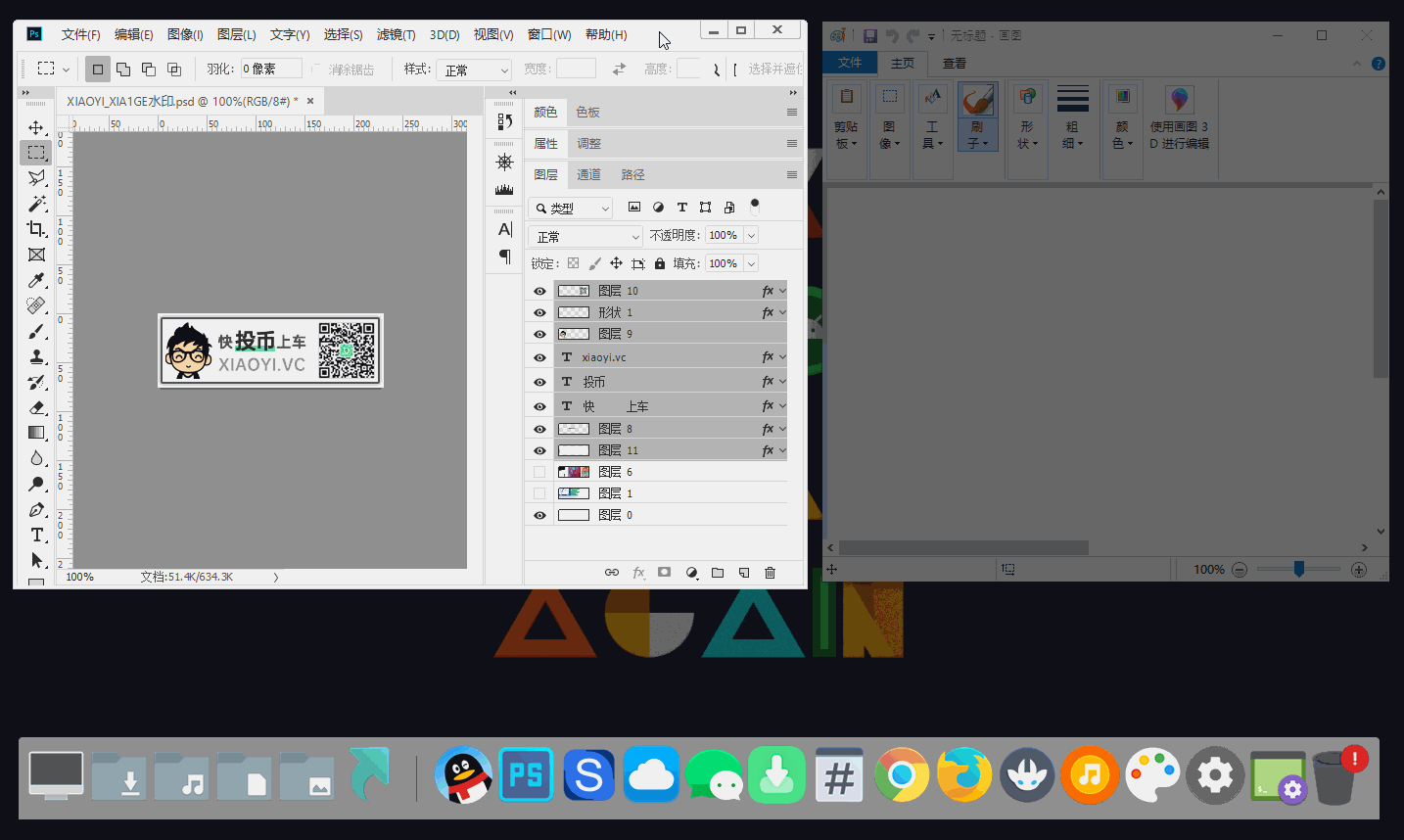Switch to the 调整 adjustments tab
1404x840 pixels.
[x=588, y=143]
